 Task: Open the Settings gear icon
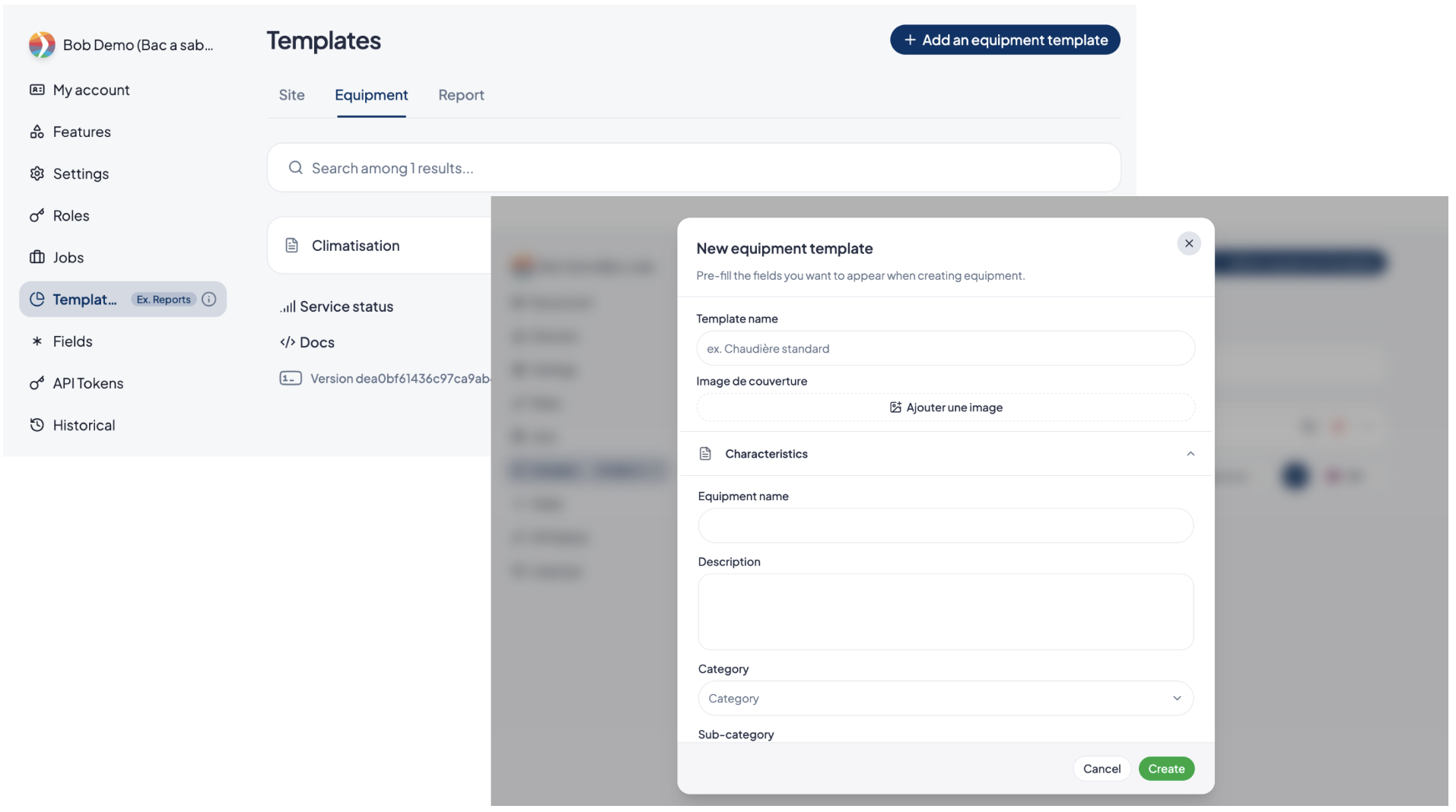point(37,173)
